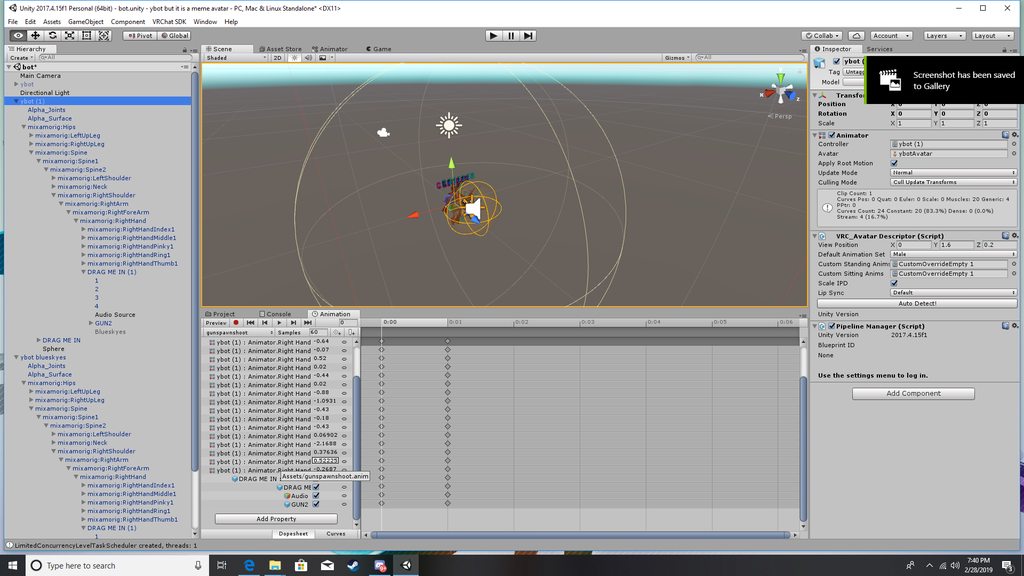1024x576 pixels.
Task: Open the Culling Mode dropdown
Action: tap(953, 182)
